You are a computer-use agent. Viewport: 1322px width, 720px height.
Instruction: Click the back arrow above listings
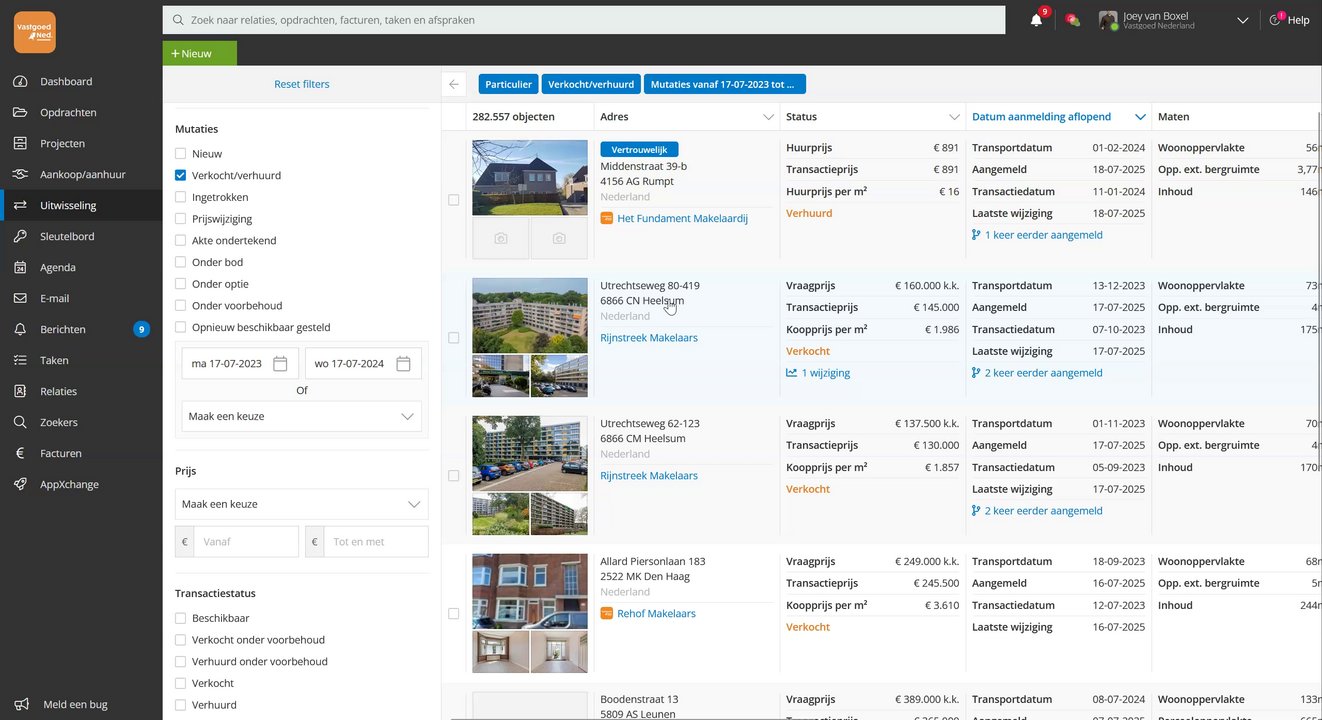[454, 85]
